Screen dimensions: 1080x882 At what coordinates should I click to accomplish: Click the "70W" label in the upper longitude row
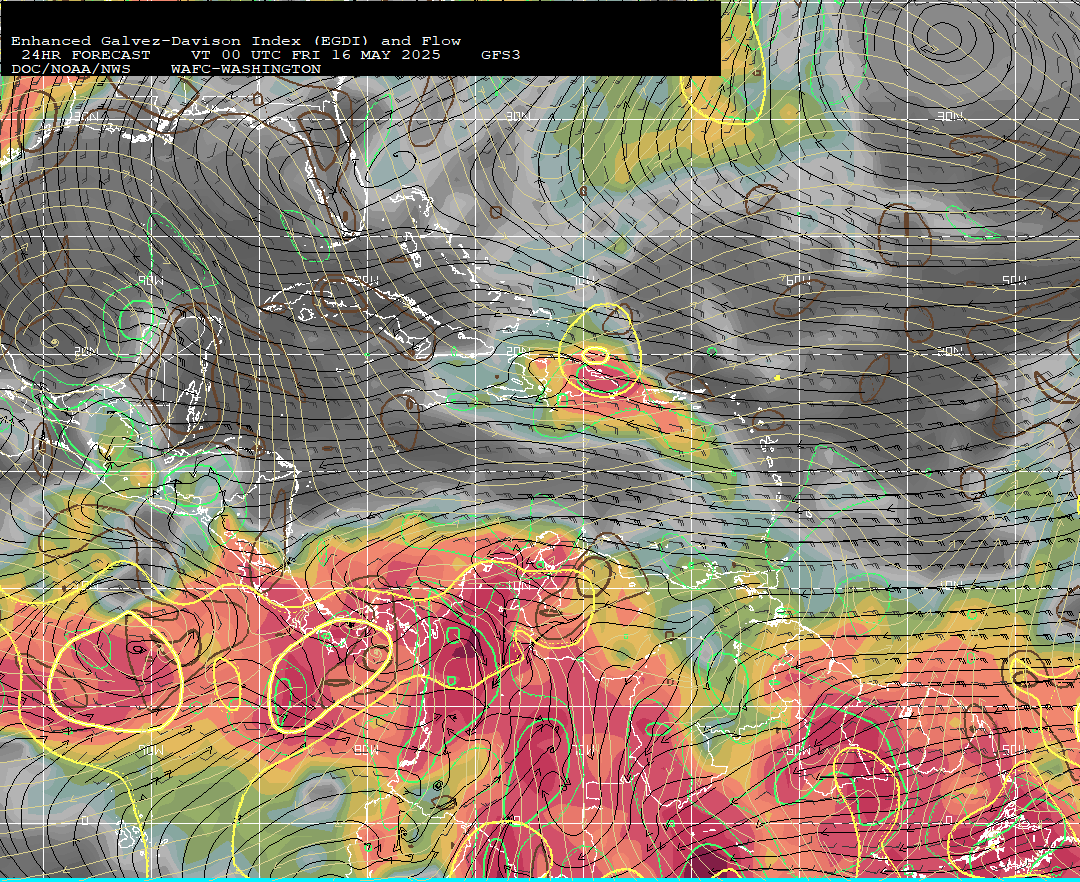click(x=585, y=280)
